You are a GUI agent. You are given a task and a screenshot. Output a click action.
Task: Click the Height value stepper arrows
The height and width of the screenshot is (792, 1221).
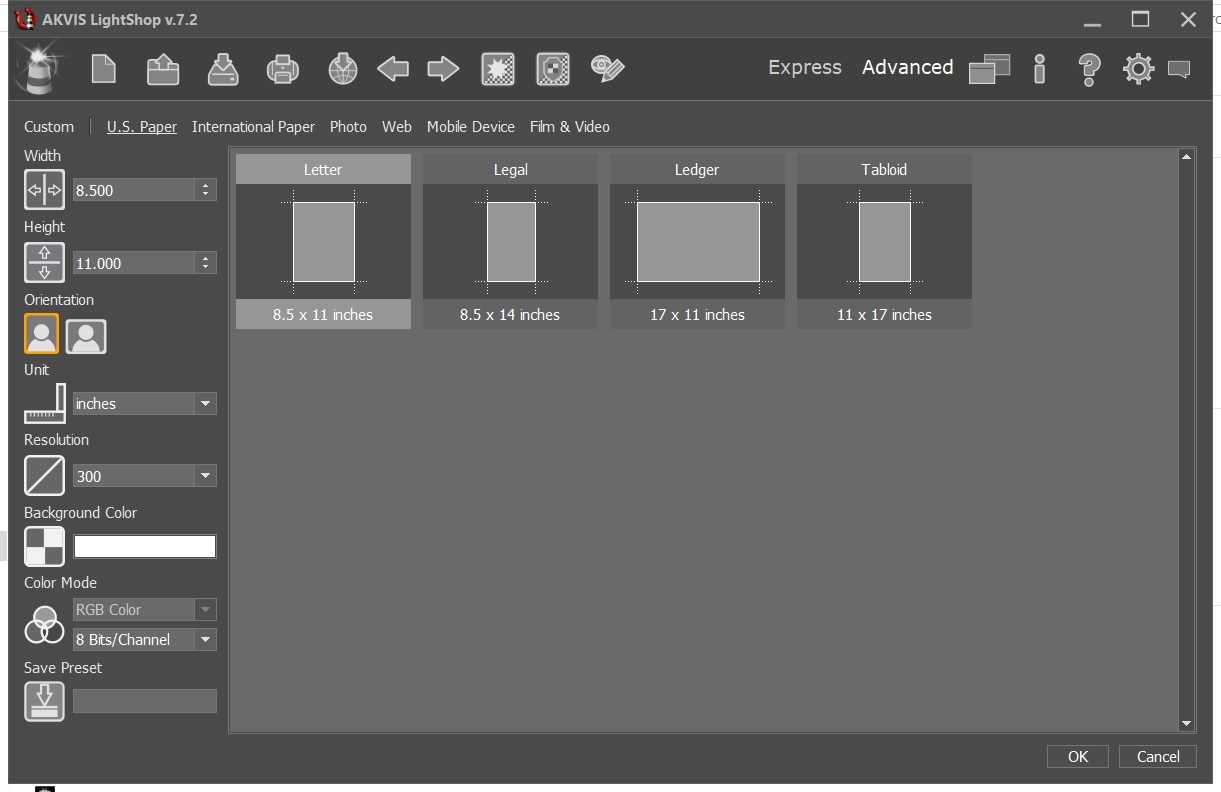[206, 262]
